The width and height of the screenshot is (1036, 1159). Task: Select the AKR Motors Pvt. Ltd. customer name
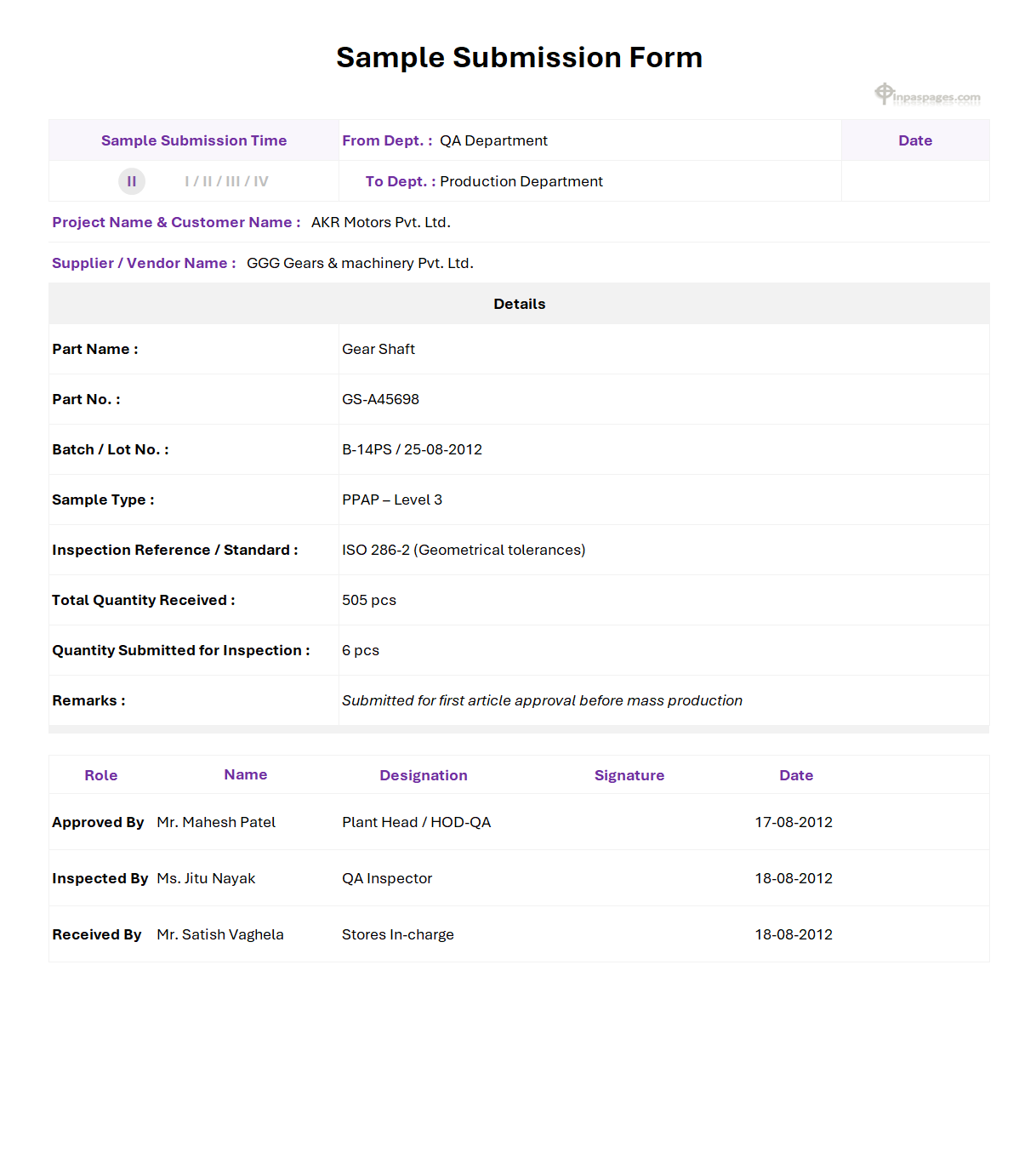coord(380,222)
